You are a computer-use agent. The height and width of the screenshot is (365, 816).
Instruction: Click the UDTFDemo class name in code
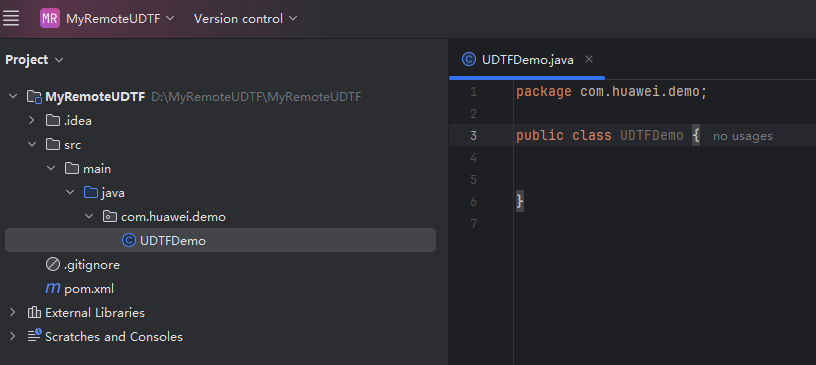[x=652, y=136]
